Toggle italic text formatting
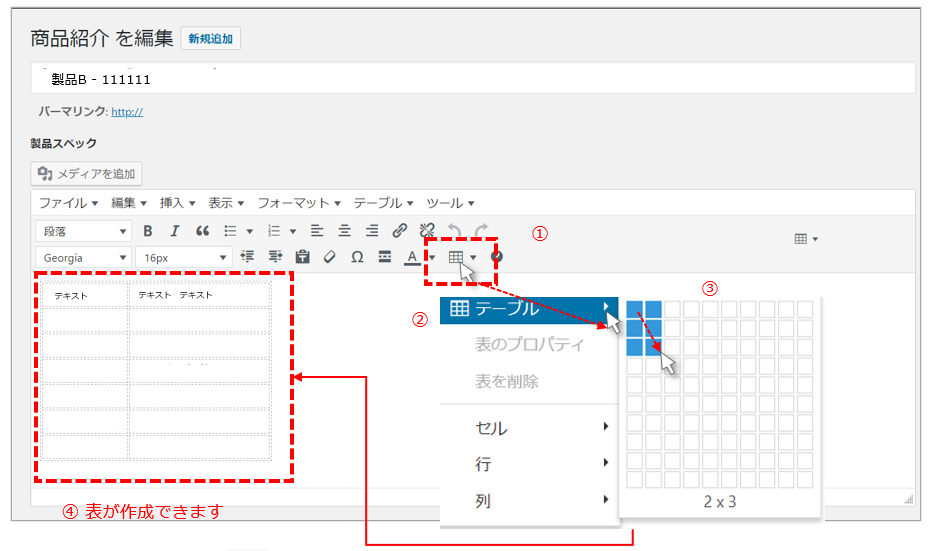The height and width of the screenshot is (551, 937). pos(174,231)
